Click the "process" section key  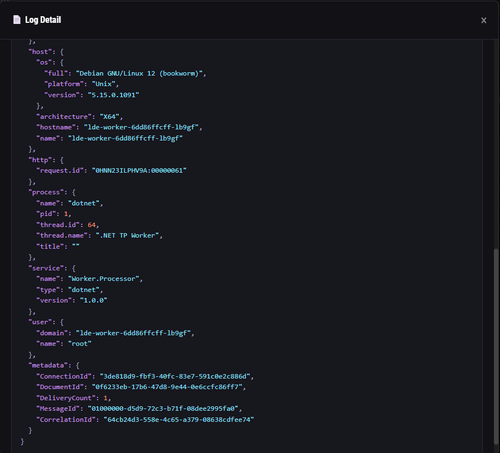pos(46,192)
